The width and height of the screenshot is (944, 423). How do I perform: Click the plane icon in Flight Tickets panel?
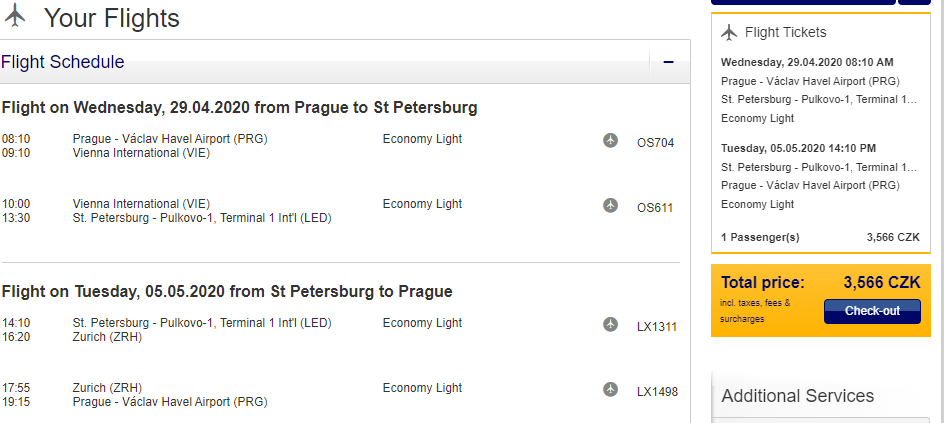729,32
